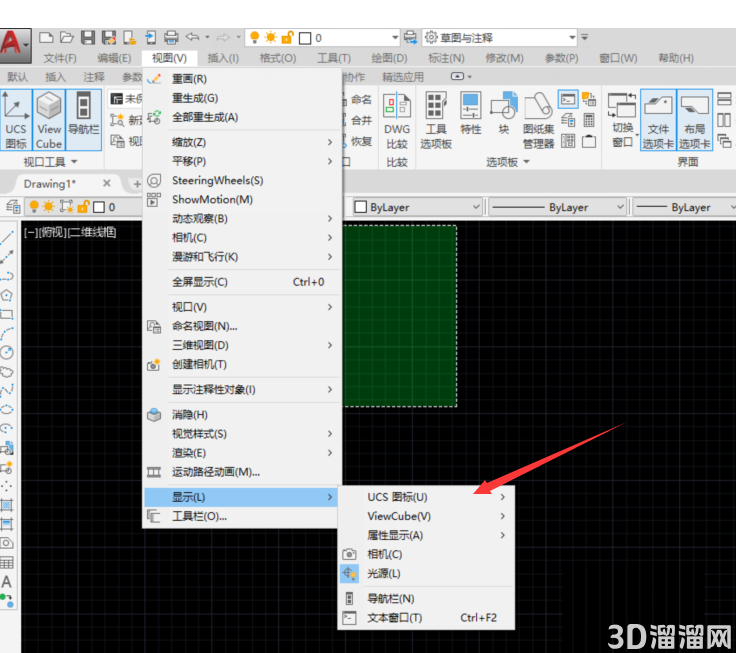The width and height of the screenshot is (736, 653).
Task: Choose 文本窗口(T) in submenu
Action: tap(426, 617)
